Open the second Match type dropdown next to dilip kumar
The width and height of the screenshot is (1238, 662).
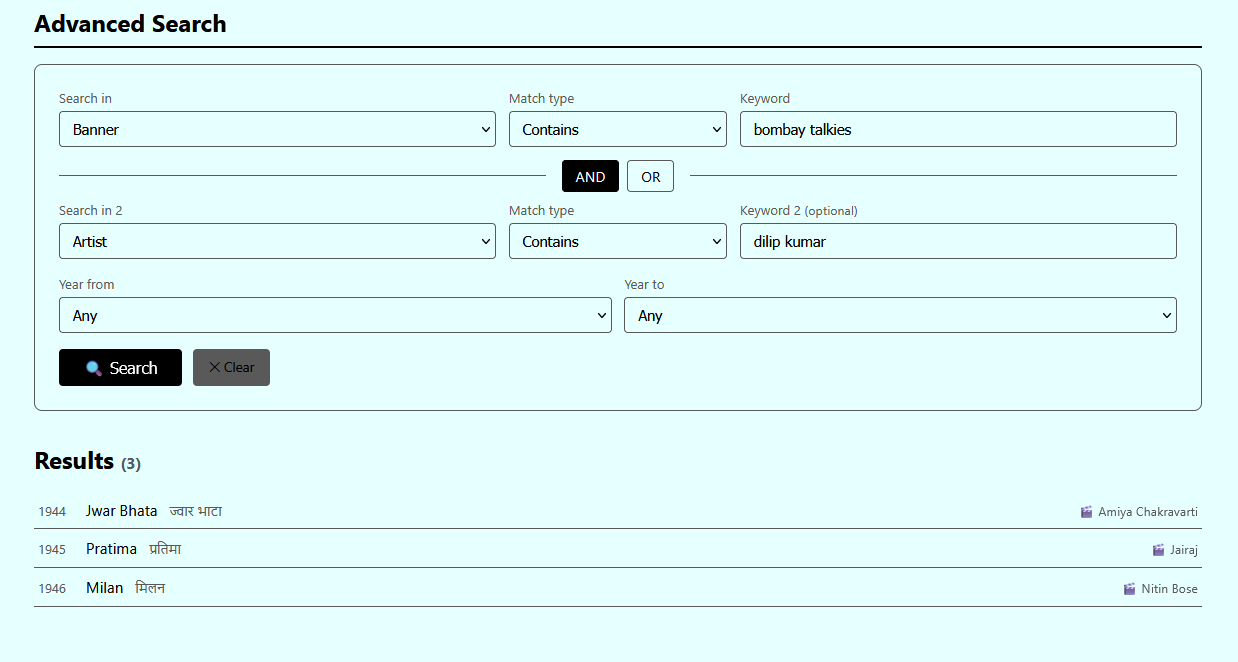click(617, 241)
